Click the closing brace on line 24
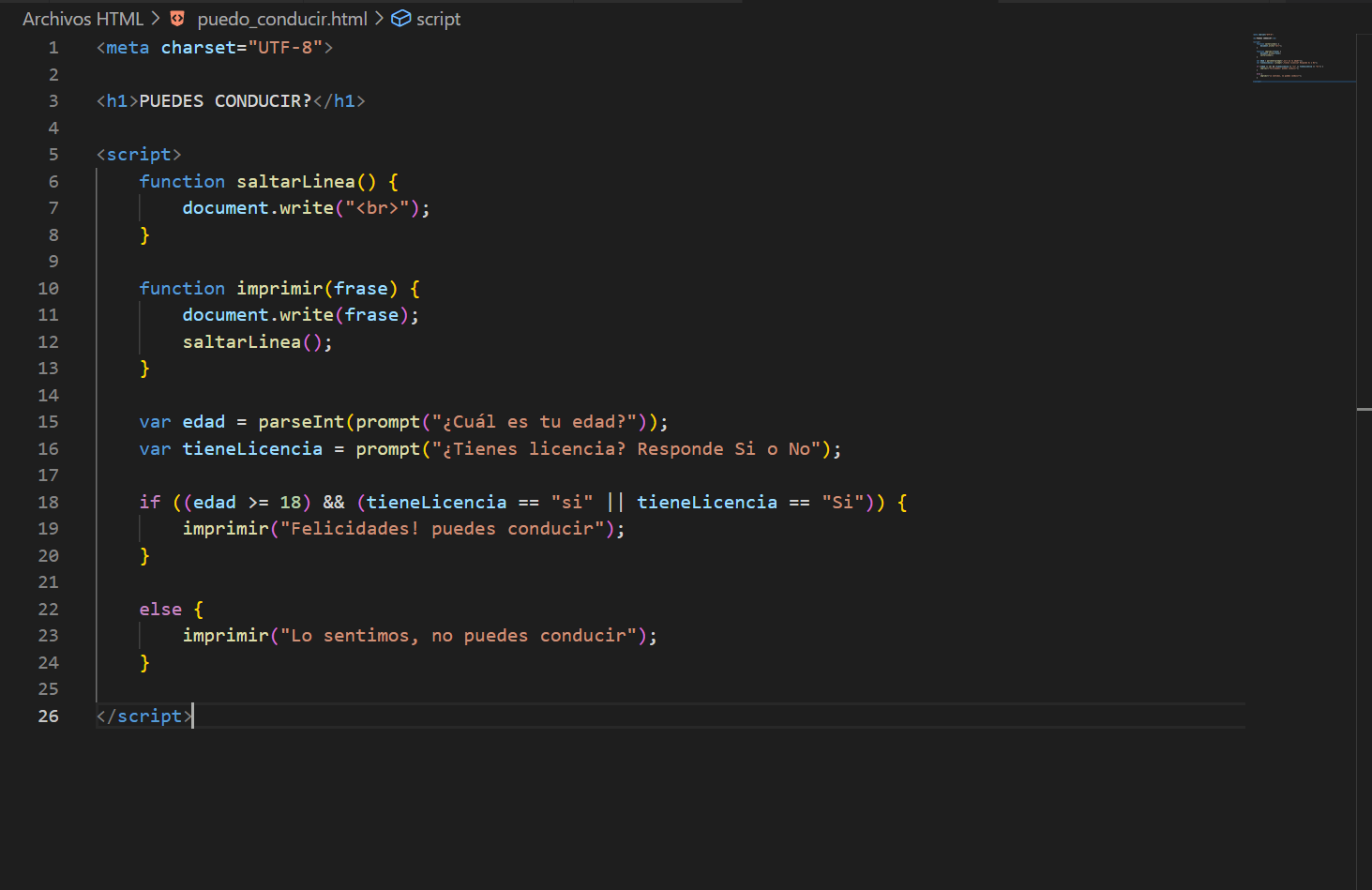 (144, 663)
